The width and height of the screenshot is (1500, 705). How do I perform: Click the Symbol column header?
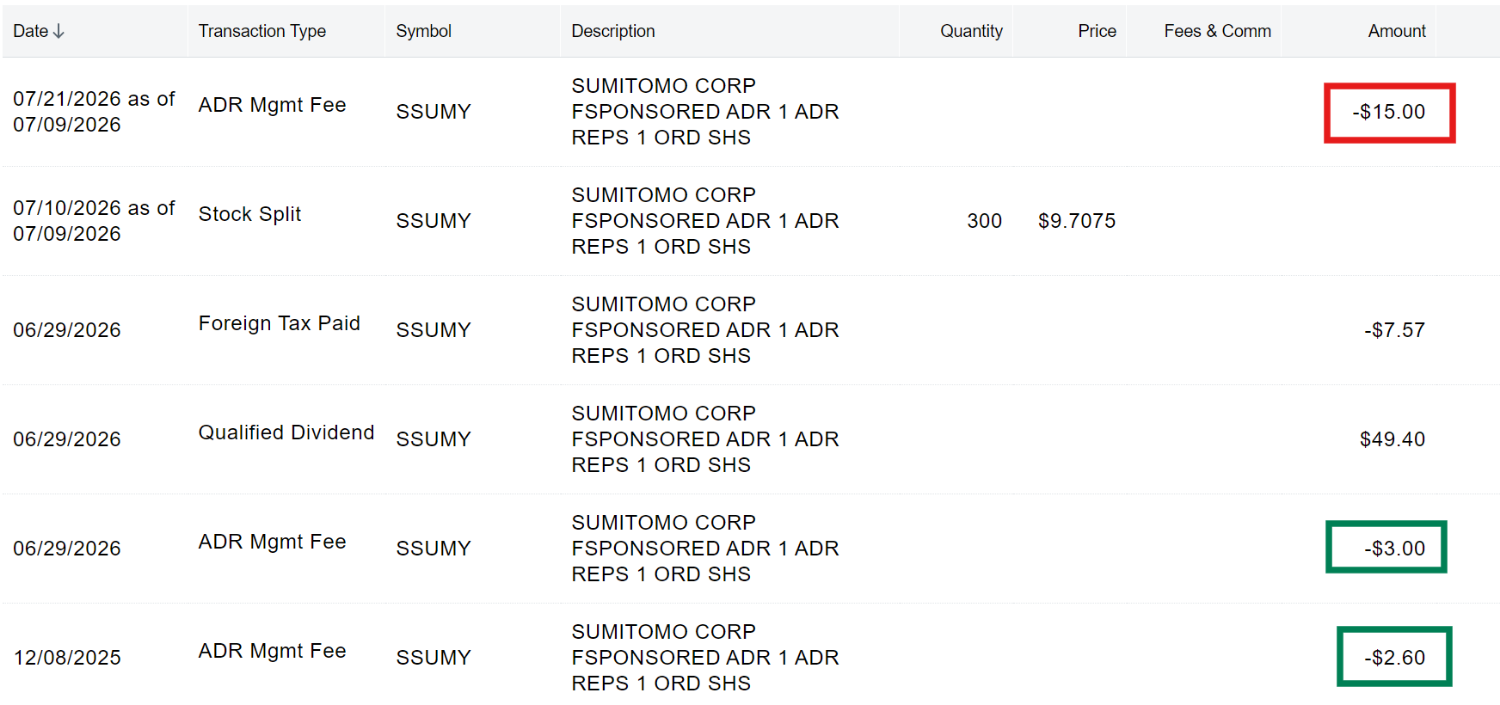(424, 31)
